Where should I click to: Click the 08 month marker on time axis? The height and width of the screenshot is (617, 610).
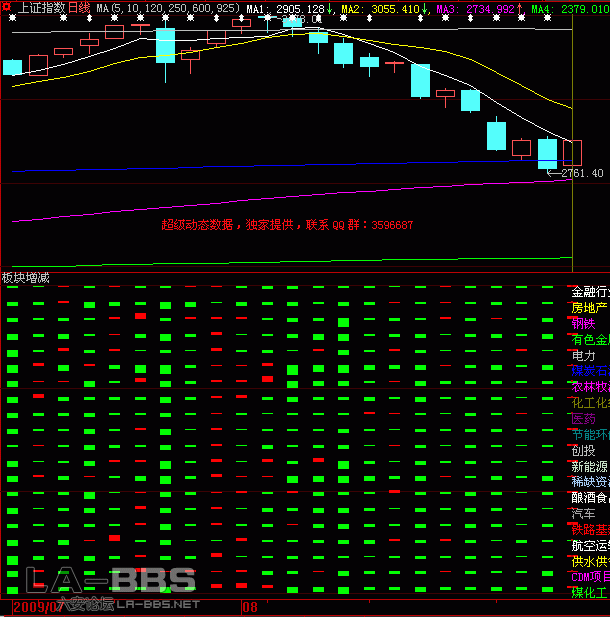[x=250, y=606]
